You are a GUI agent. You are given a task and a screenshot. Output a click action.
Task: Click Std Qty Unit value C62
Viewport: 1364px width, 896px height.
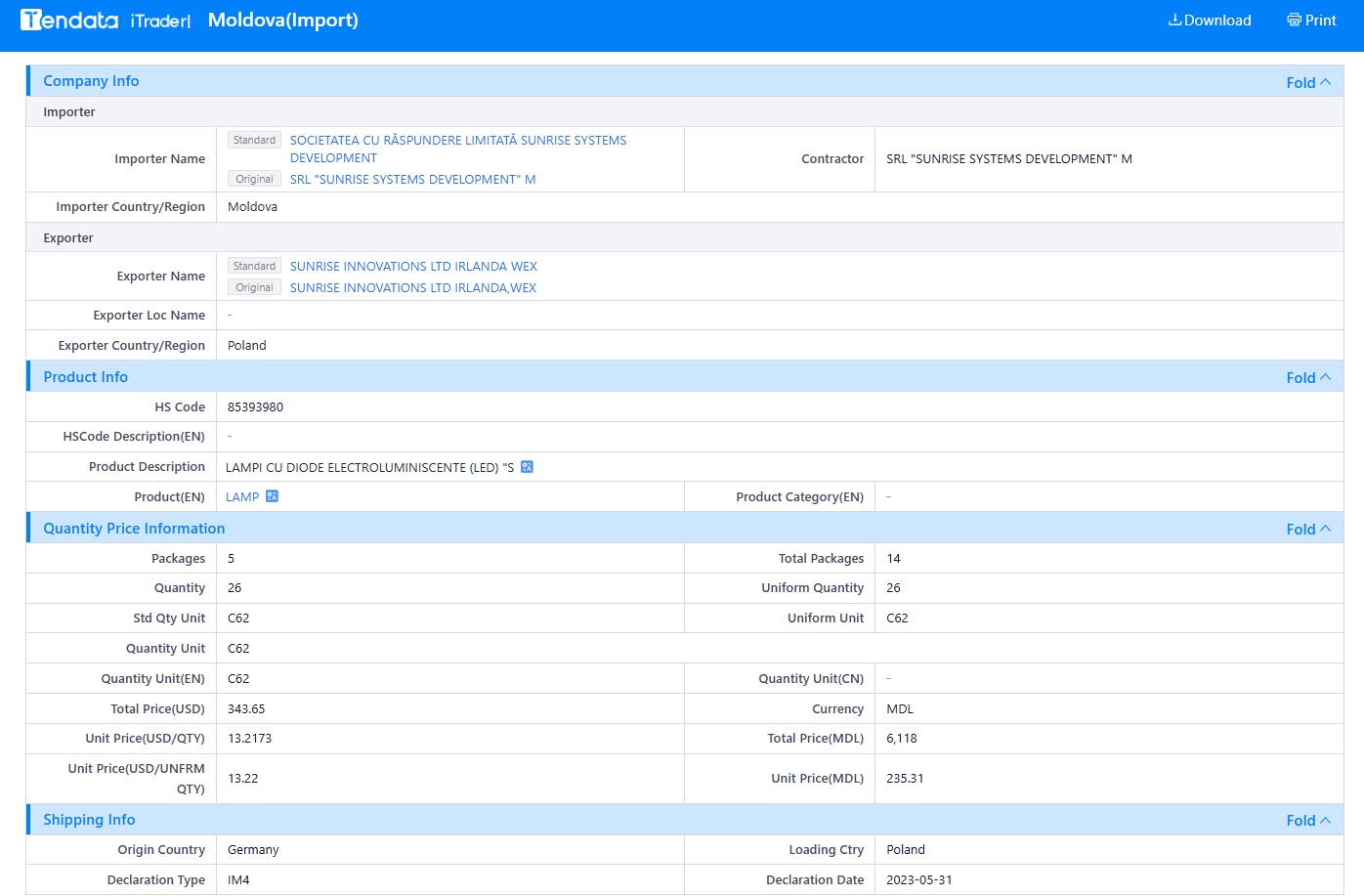pyautogui.click(x=238, y=619)
